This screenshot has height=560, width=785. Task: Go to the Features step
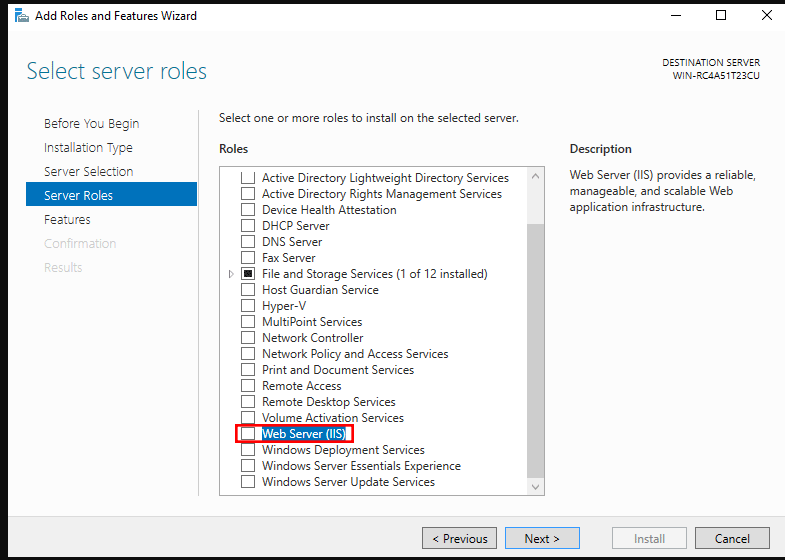(x=67, y=219)
